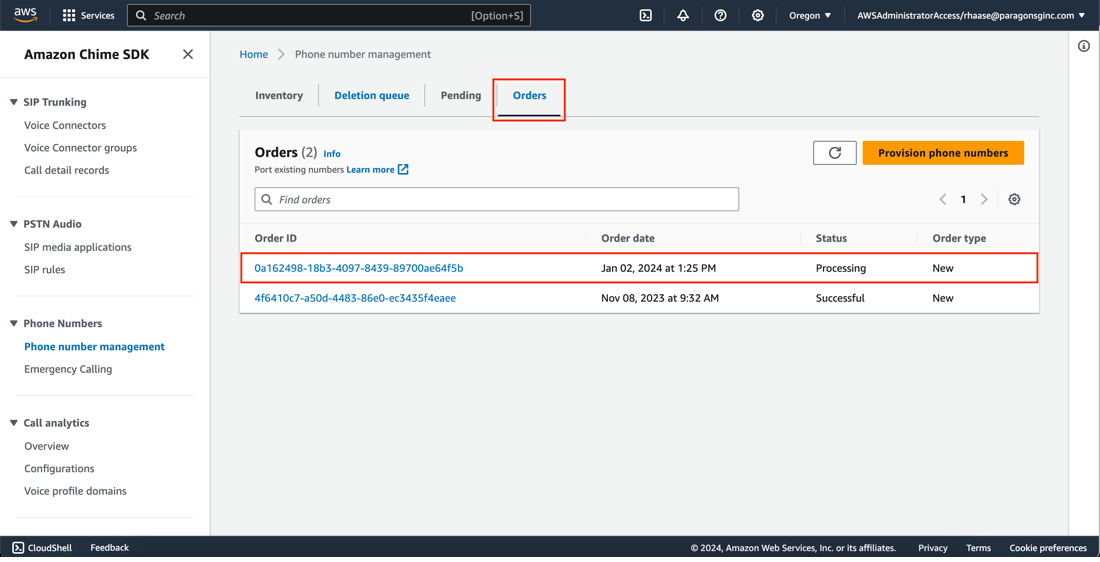
Task: Open Phone number management in sidebar
Action: (x=95, y=347)
